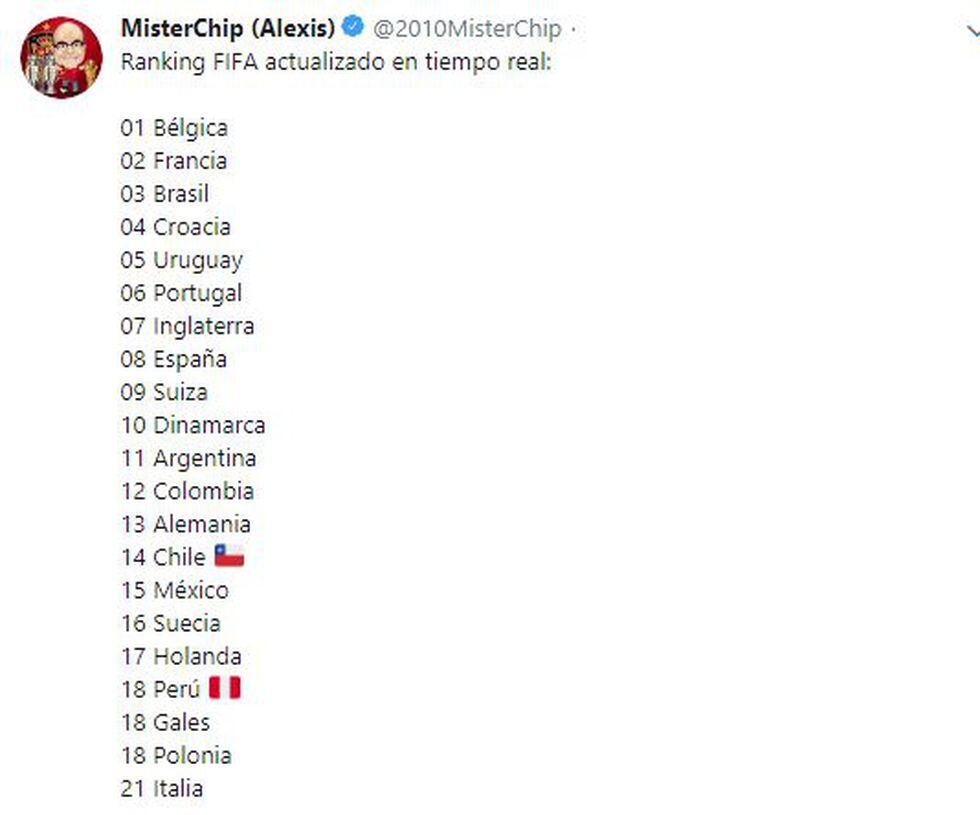
Task: Click the "08 España" entry
Action: click(x=174, y=359)
